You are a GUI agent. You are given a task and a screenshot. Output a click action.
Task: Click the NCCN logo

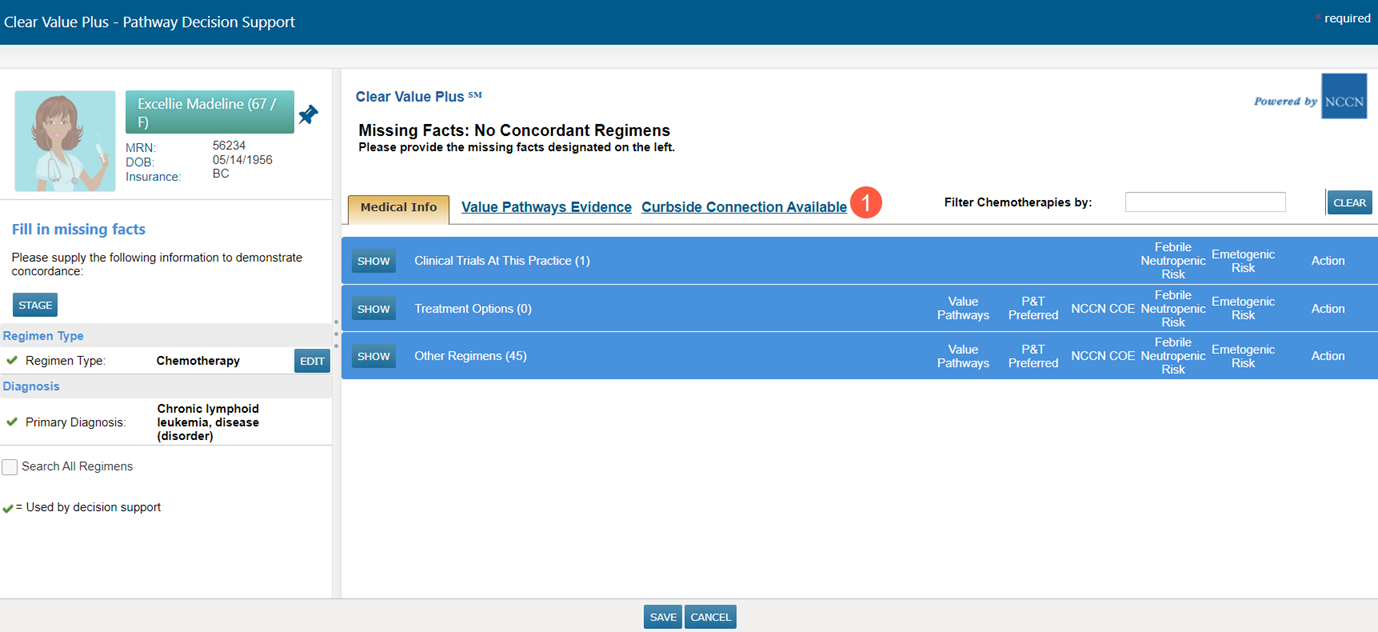coord(1343,97)
